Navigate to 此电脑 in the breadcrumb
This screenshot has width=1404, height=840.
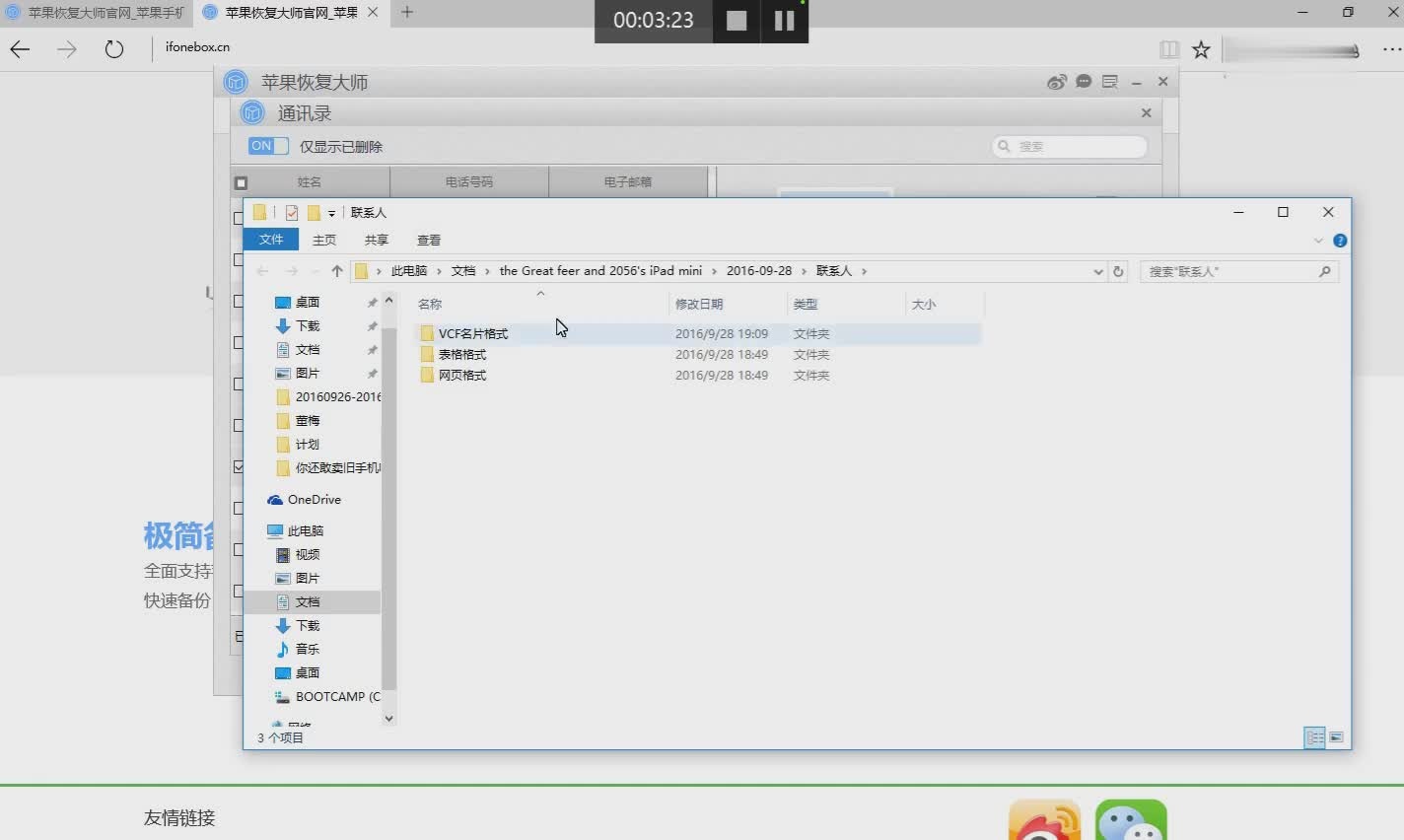coord(409,271)
